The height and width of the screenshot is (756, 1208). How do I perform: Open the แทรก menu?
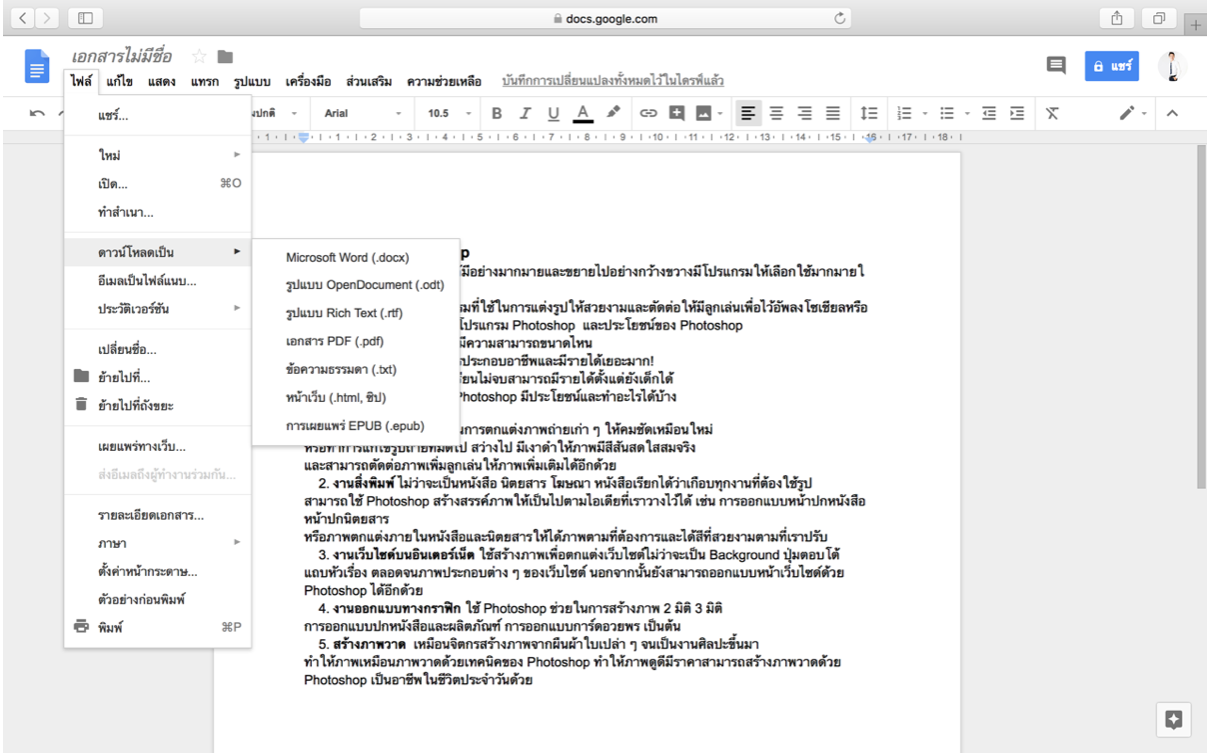pos(205,81)
